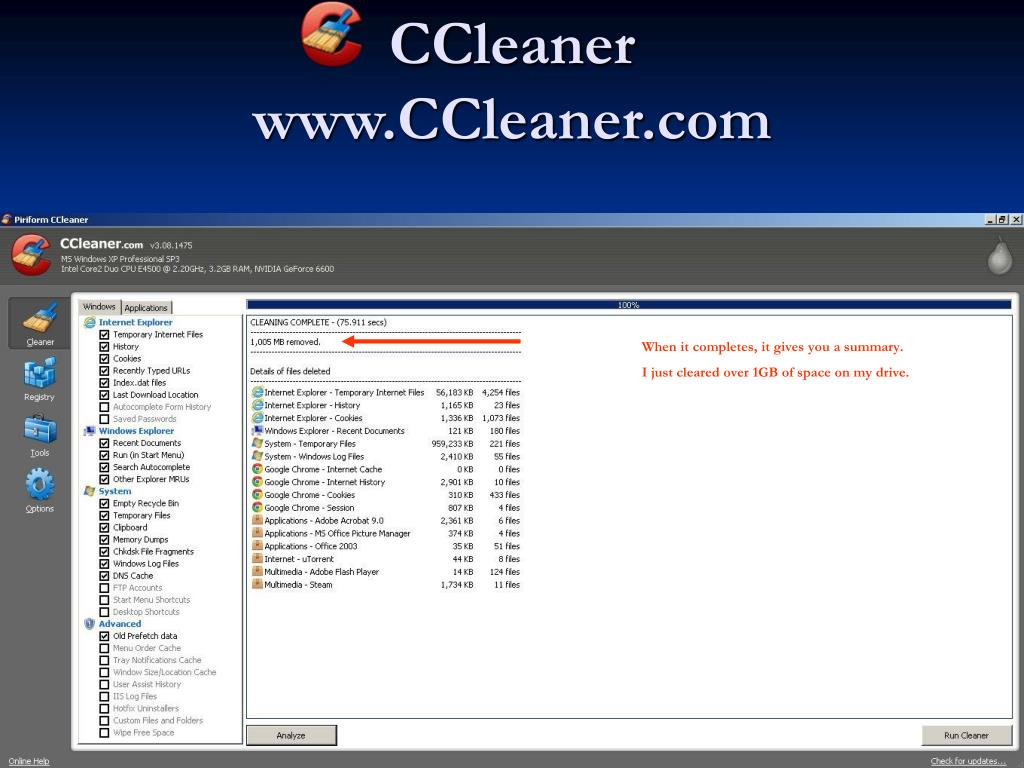Click Chrome icon beside Google Chrome - Session
1024x768 pixels.
pos(257,507)
